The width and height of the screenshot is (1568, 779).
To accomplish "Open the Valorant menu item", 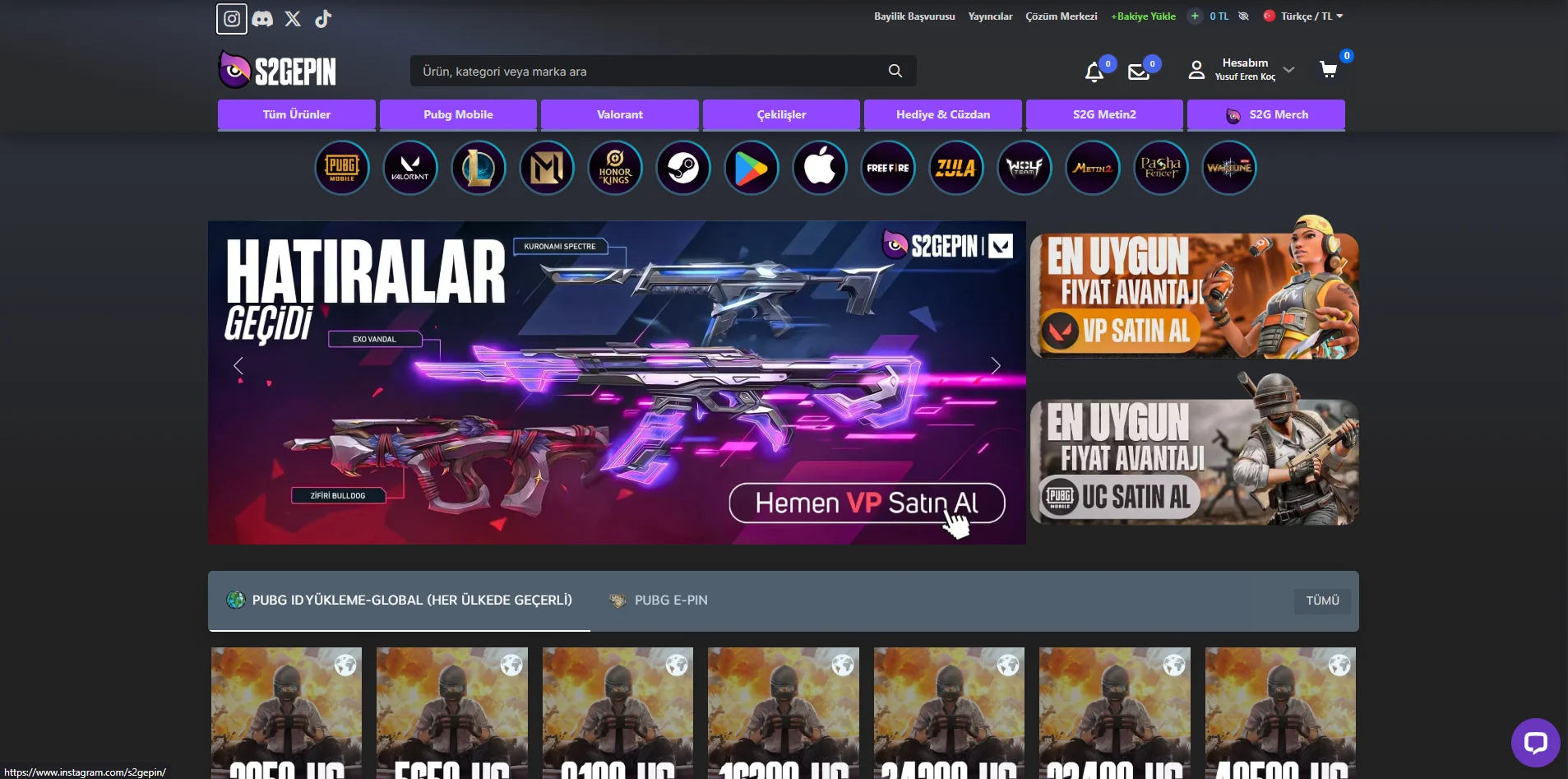I will 619,114.
